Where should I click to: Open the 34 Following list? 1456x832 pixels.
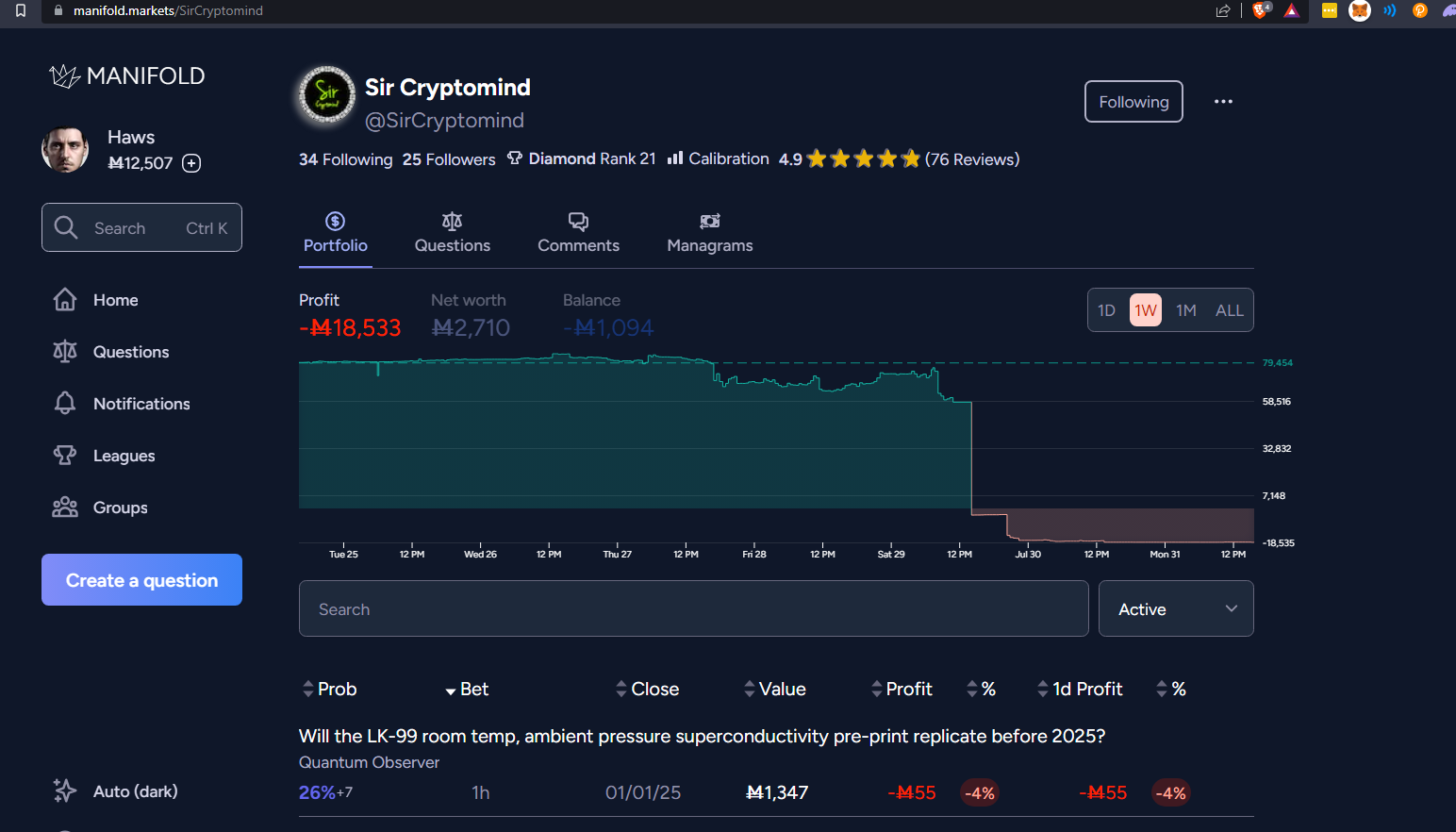(345, 159)
